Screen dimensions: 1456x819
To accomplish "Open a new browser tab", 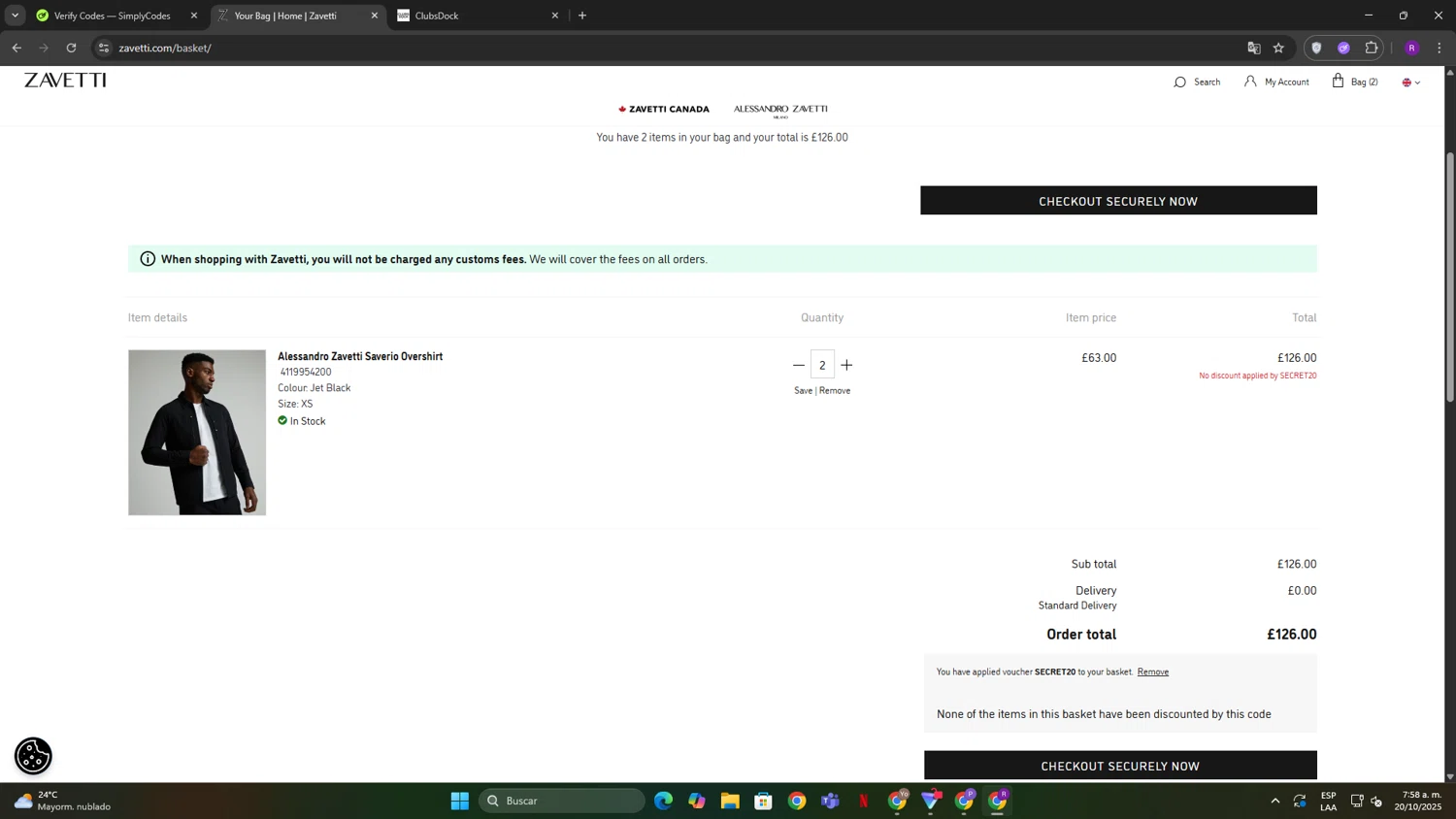I will (x=582, y=16).
